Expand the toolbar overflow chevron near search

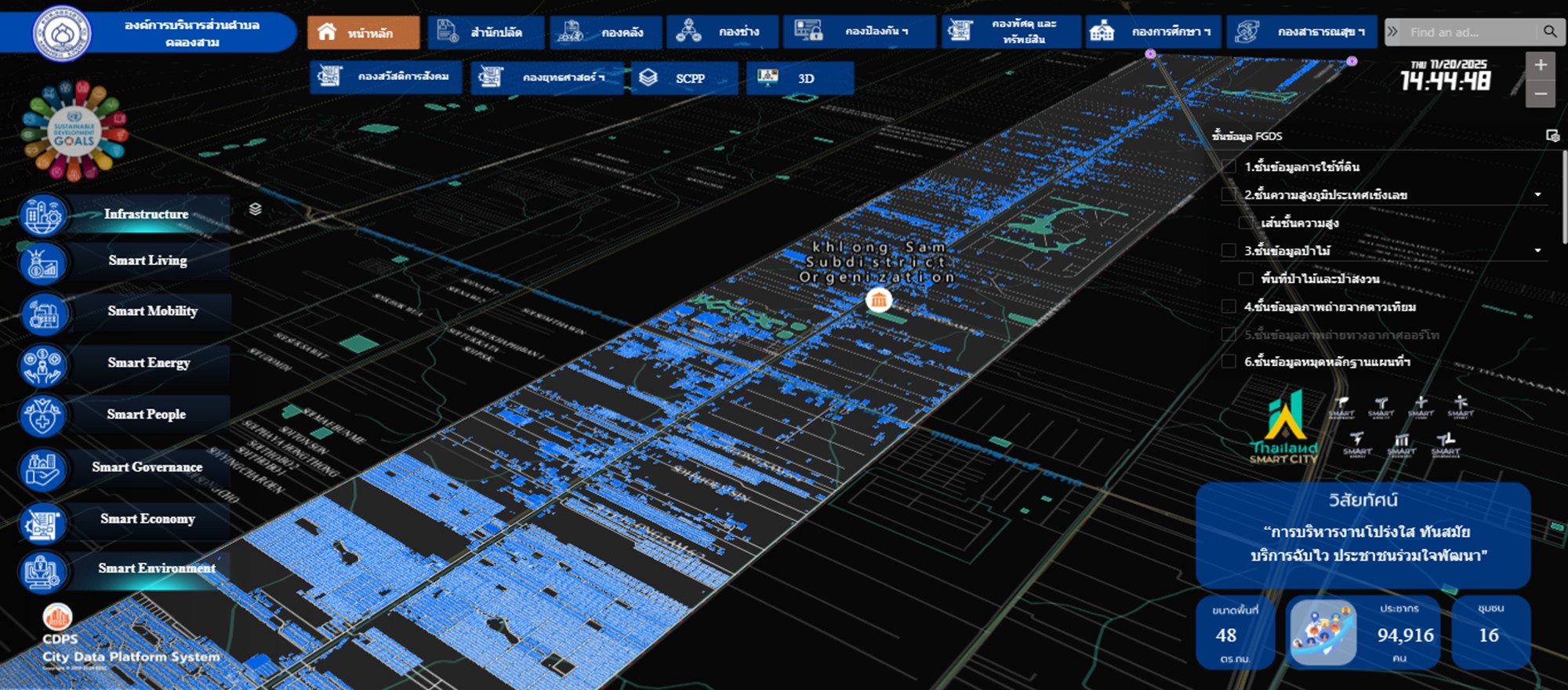click(x=1392, y=31)
